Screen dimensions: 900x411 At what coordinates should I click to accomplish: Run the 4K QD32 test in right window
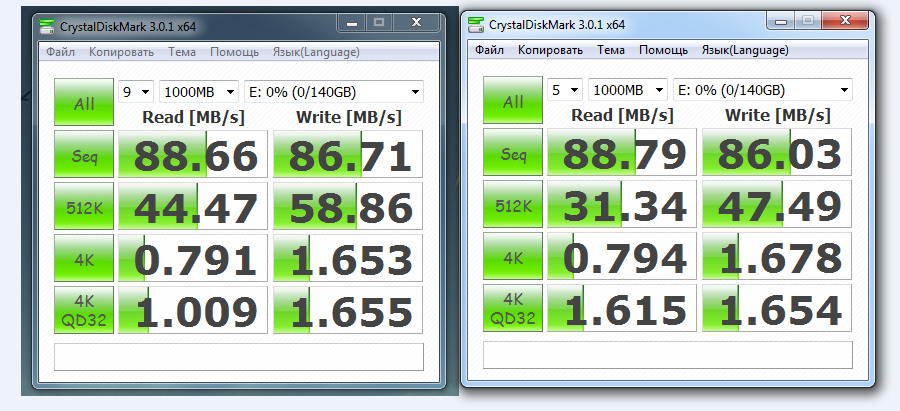(513, 308)
